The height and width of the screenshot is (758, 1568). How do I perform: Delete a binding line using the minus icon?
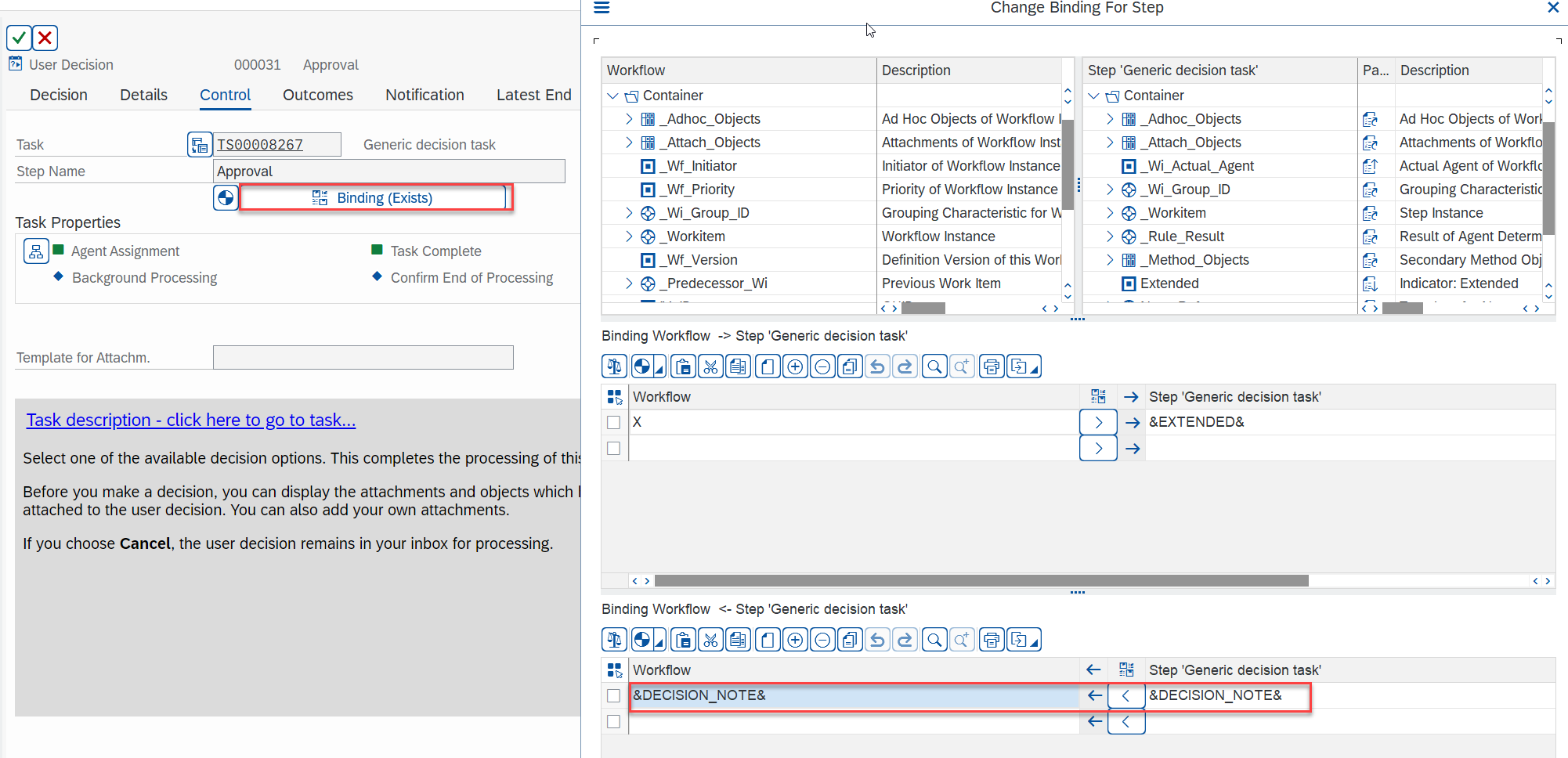pyautogui.click(x=822, y=366)
